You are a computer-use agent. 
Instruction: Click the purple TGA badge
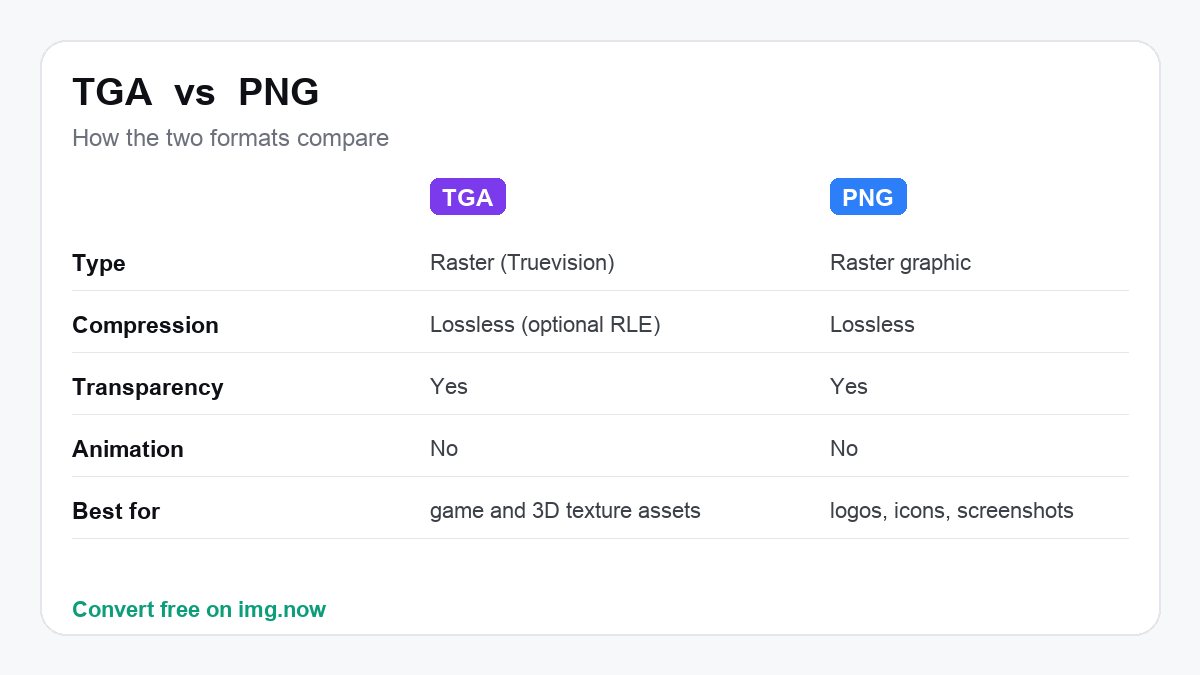tap(468, 197)
